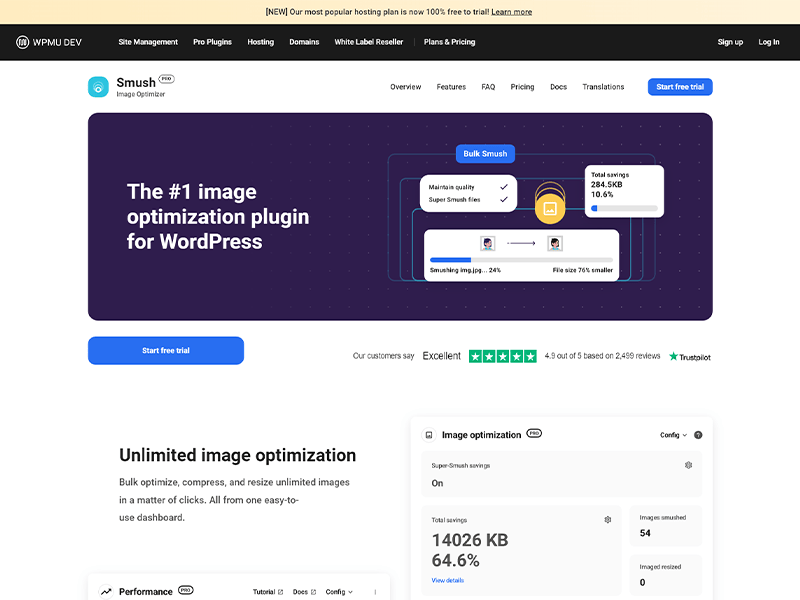
Task: Click the "File size 76% smaller" text
Action: click(x=583, y=270)
